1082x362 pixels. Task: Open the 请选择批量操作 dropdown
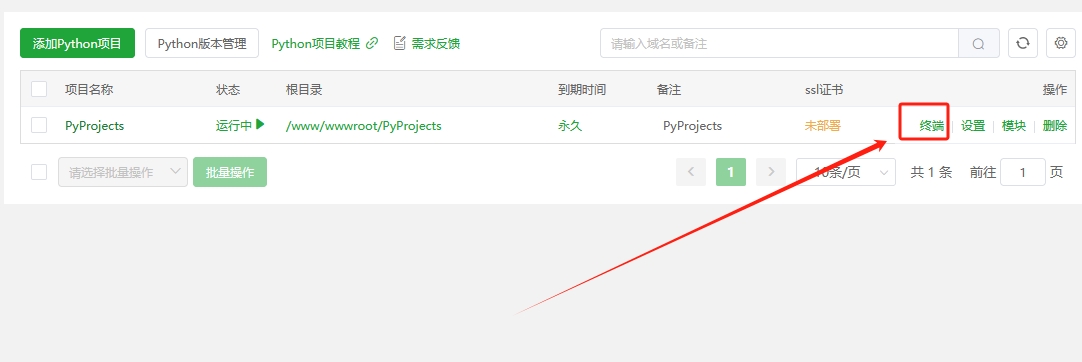[x=123, y=172]
